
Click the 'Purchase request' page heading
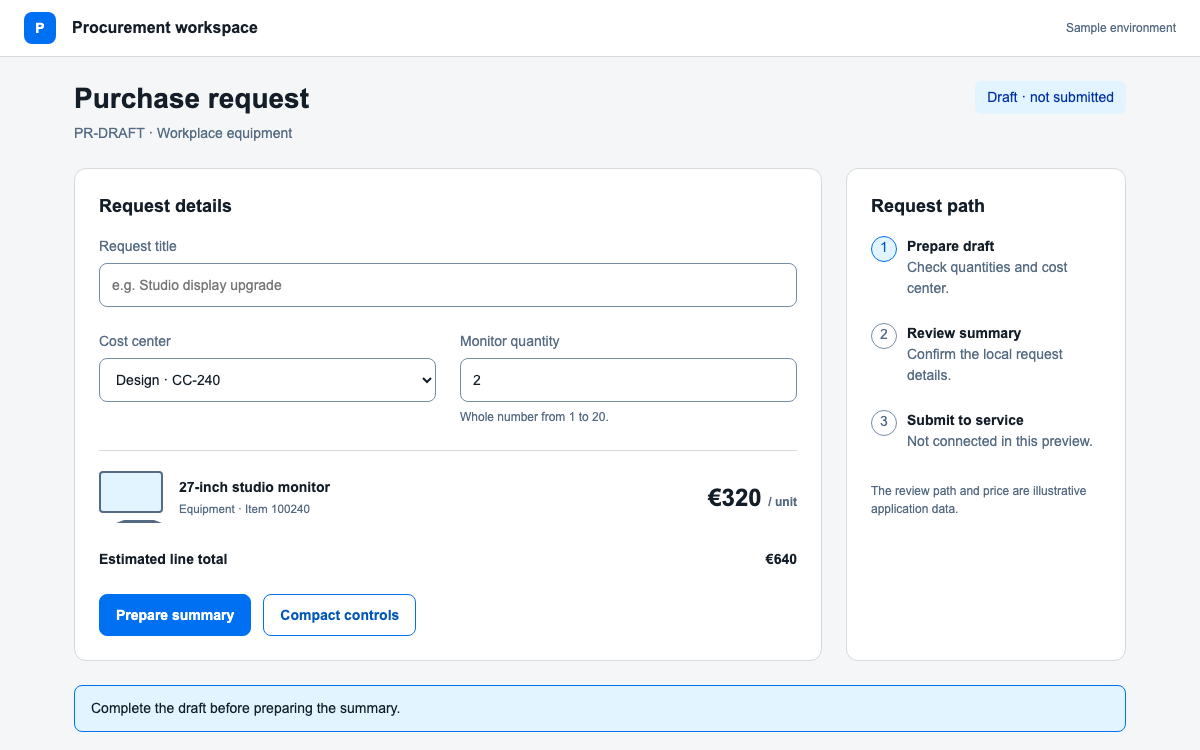[192, 98]
